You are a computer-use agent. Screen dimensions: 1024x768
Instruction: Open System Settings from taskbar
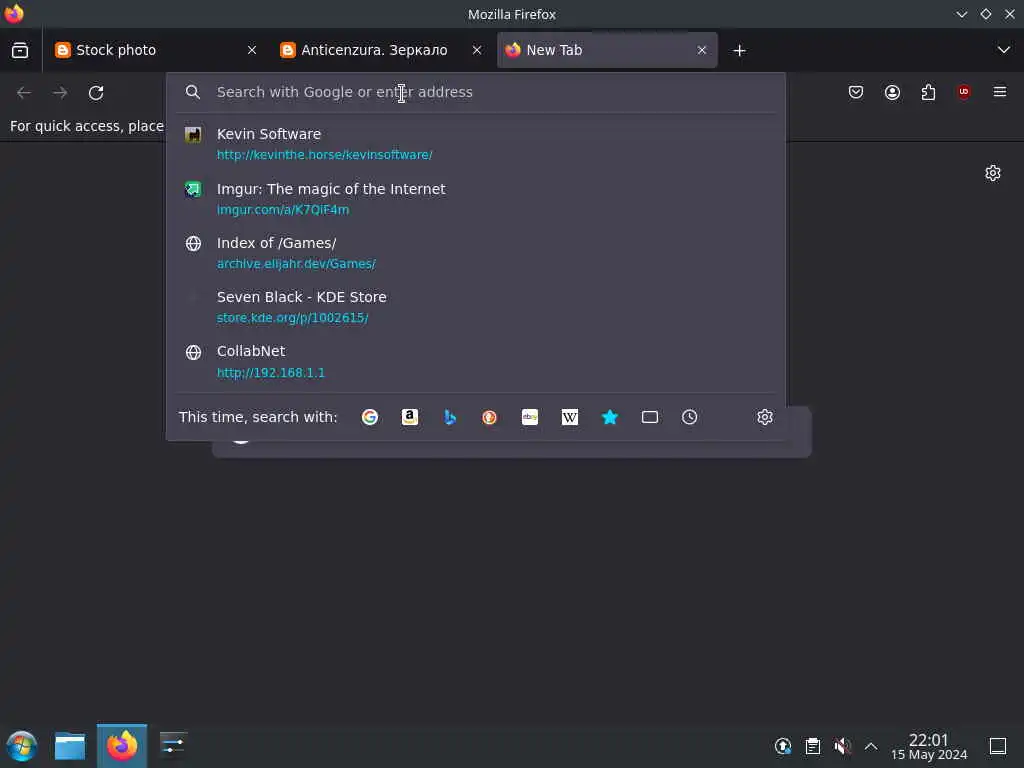coord(173,746)
